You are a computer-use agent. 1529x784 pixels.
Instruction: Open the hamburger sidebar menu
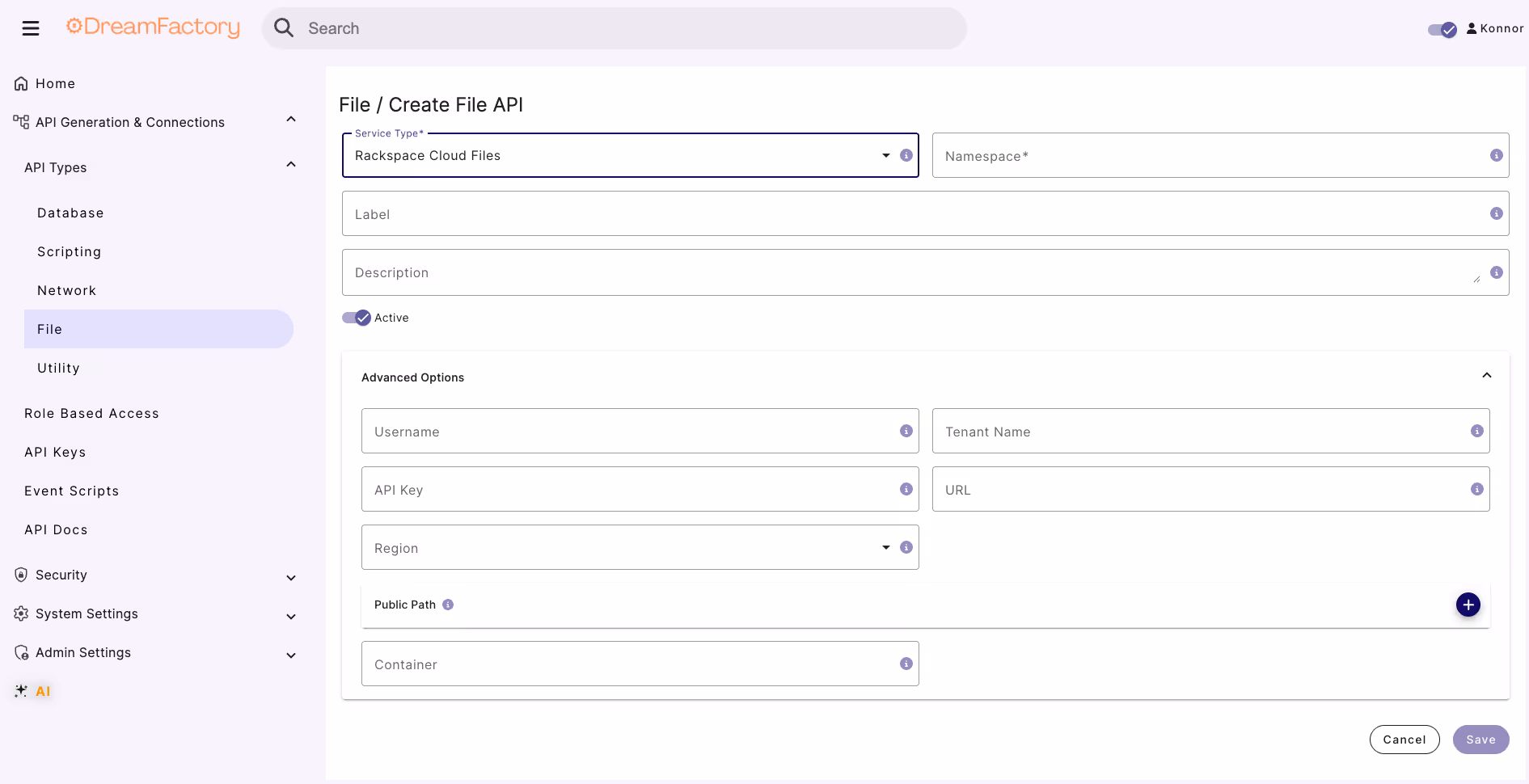tap(31, 28)
